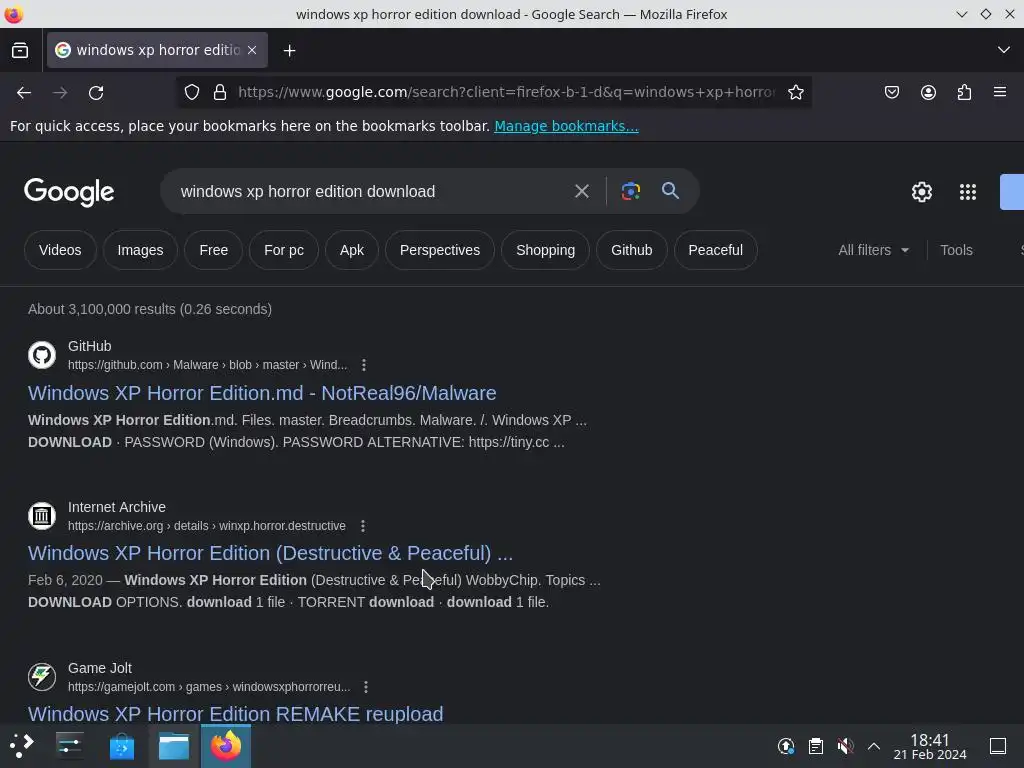The height and width of the screenshot is (768, 1024).
Task: Click the GitHub favicon icon
Action: 42,355
